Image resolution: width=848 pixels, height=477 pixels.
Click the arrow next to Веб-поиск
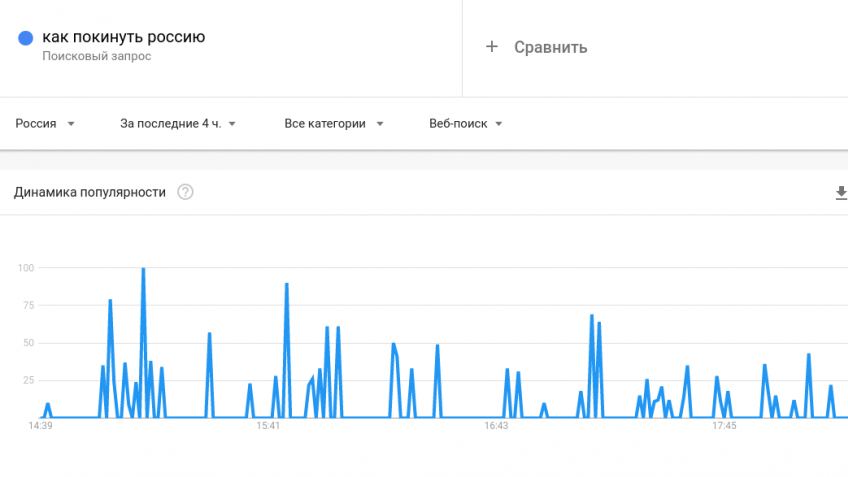click(499, 124)
